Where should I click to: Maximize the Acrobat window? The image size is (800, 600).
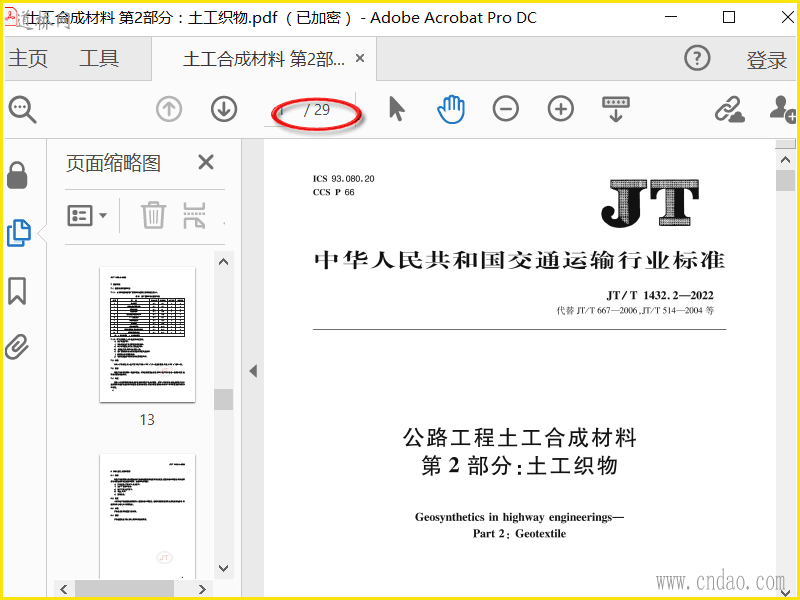[729, 18]
